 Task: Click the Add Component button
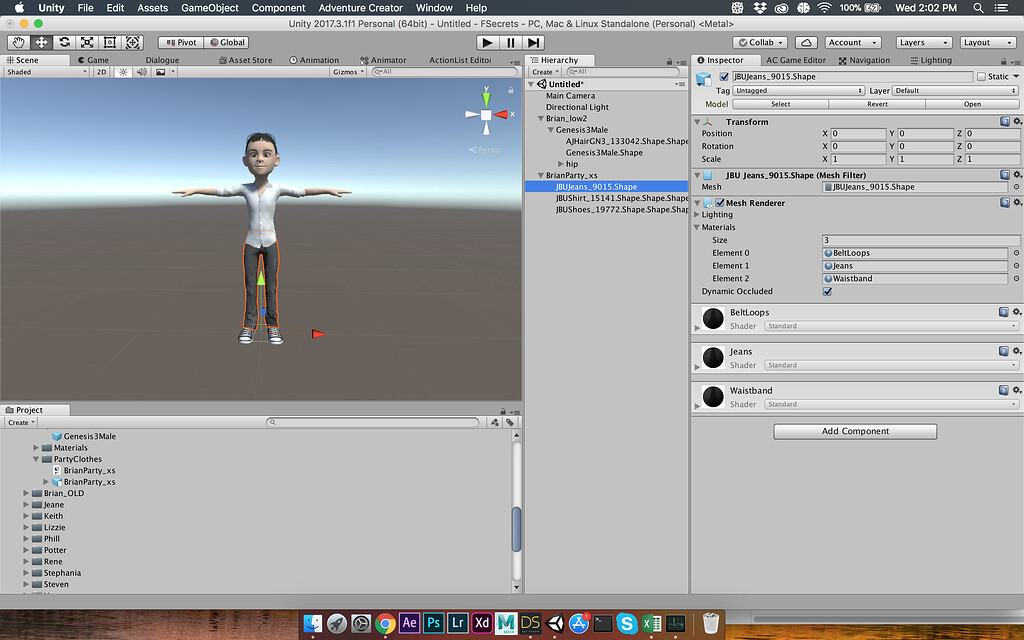coord(854,431)
